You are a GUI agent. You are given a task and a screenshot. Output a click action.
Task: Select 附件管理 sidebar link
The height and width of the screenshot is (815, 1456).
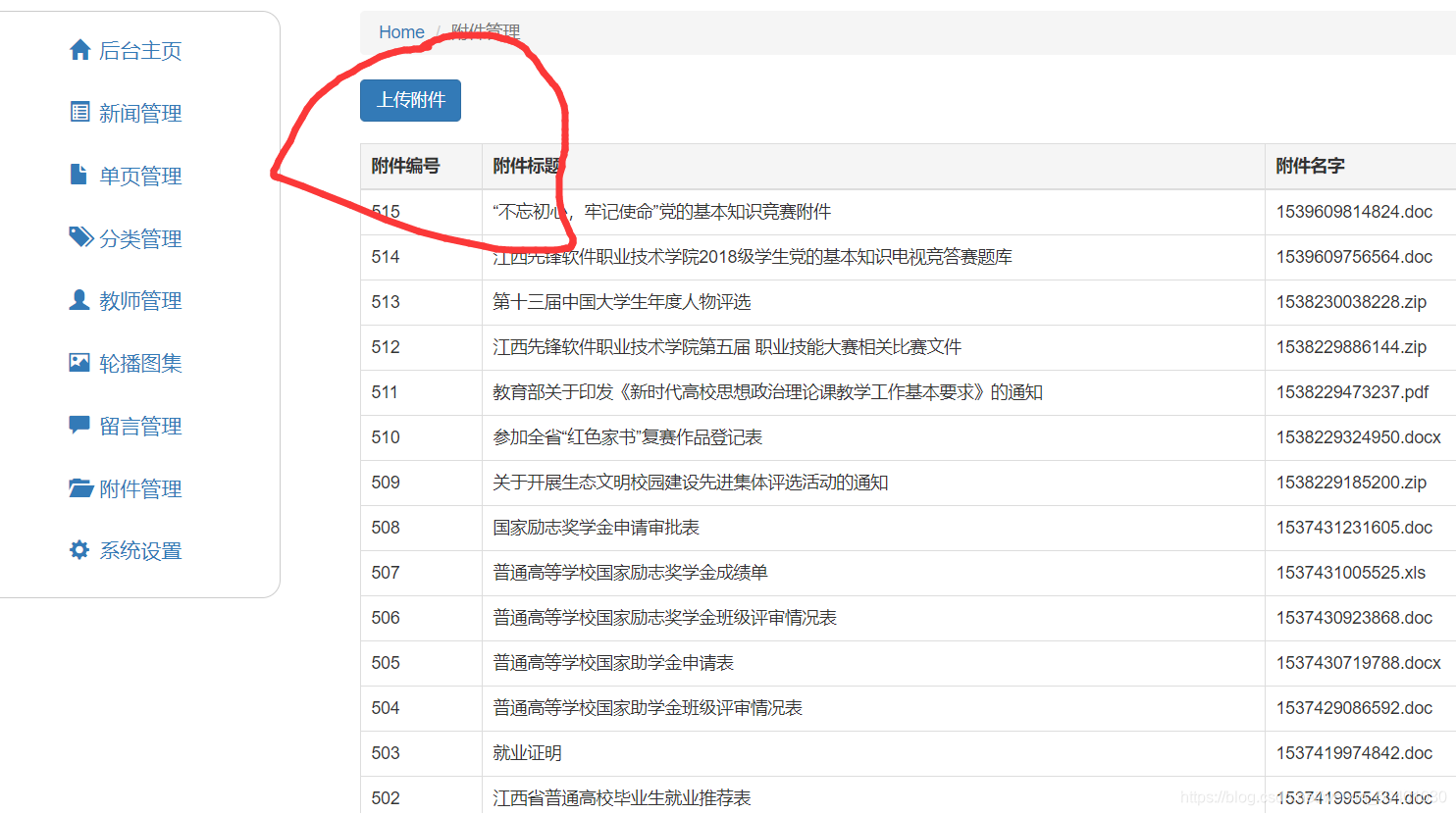[140, 489]
